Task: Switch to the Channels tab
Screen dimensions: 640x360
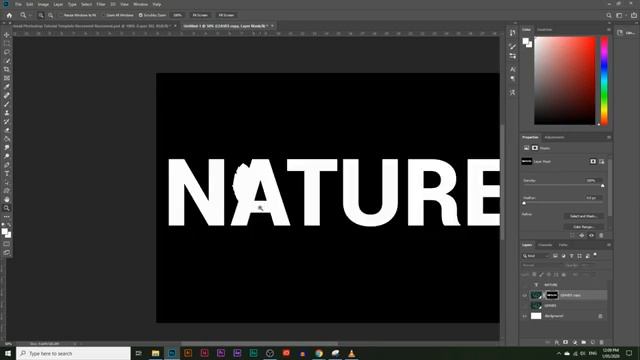Action: 545,245
